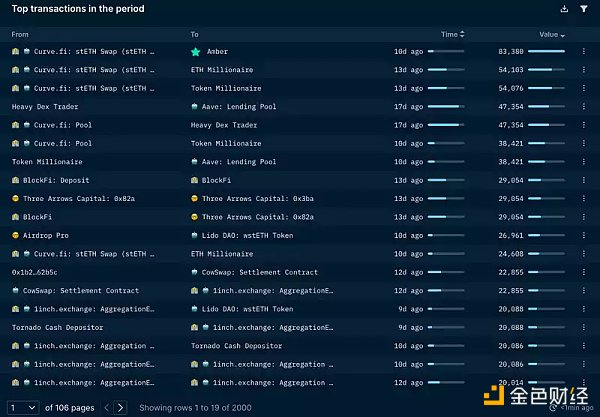
Task: Open the page number dropdown
Action: click(x=22, y=407)
